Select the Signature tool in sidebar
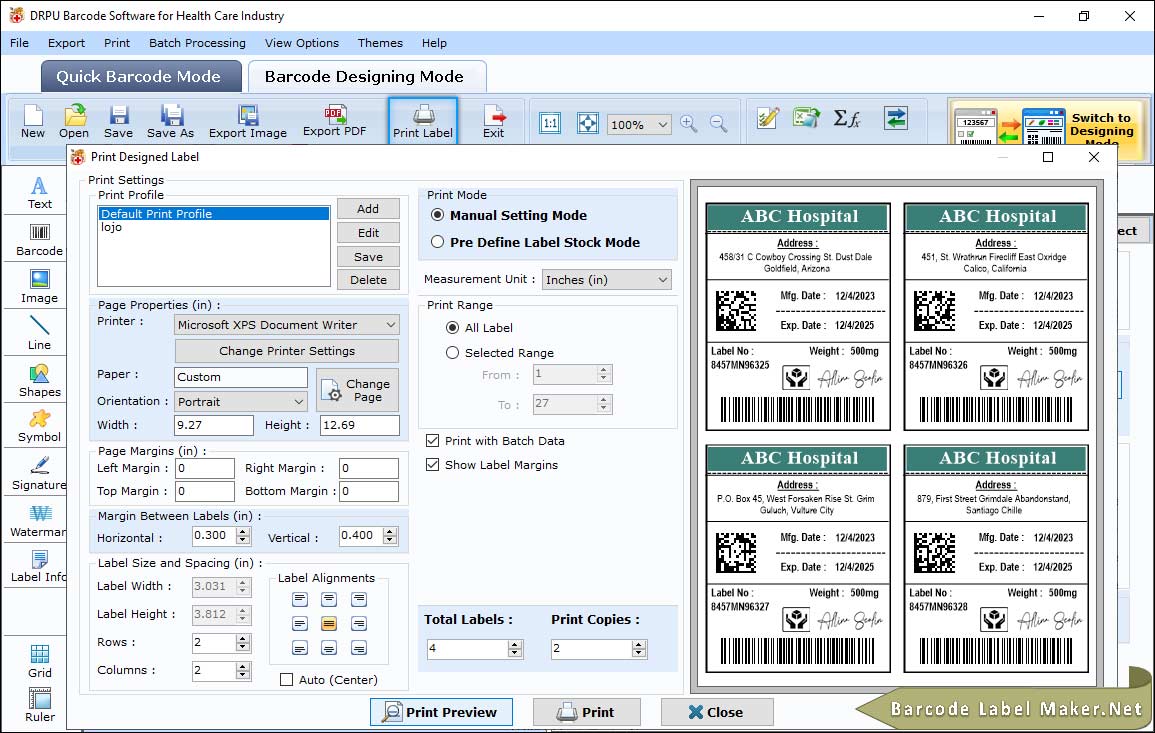 (40, 474)
